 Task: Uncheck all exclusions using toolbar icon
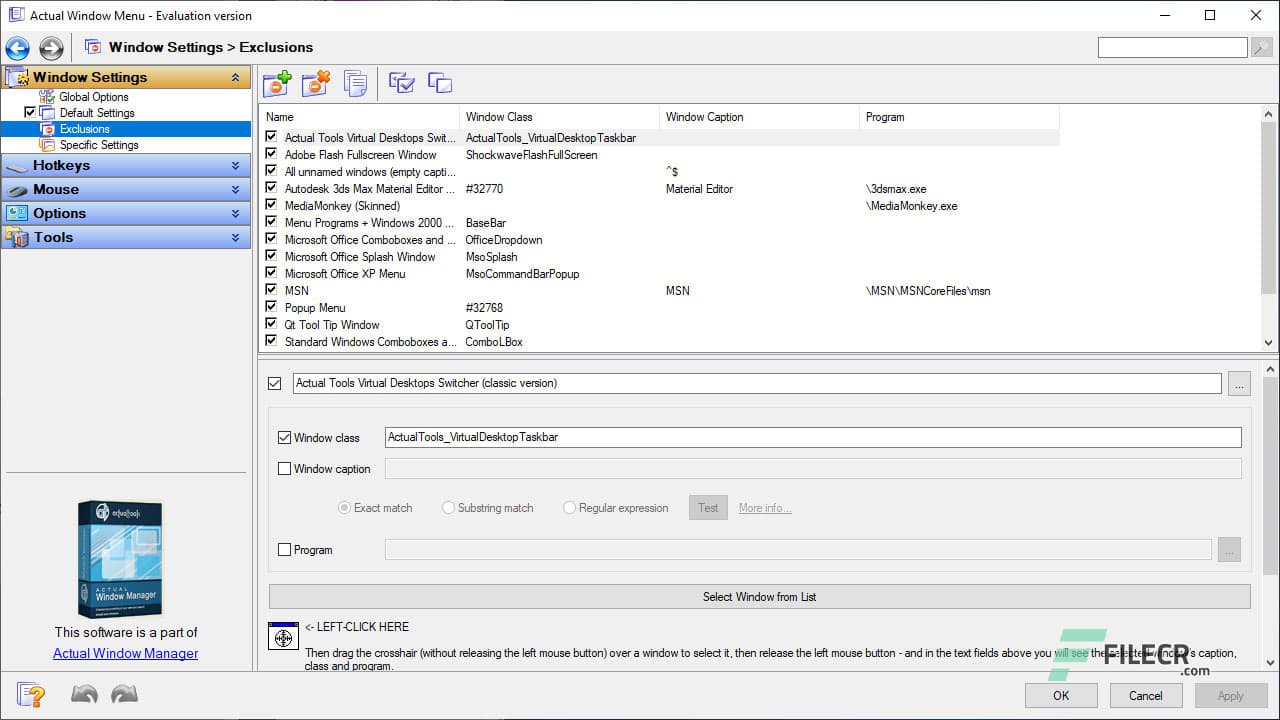pos(439,83)
